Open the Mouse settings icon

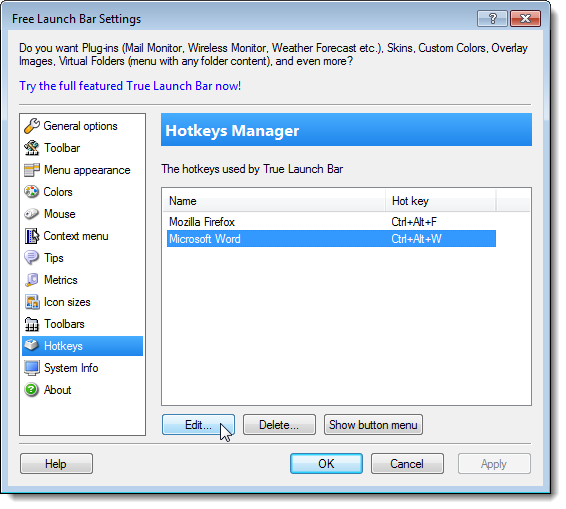(x=32, y=214)
